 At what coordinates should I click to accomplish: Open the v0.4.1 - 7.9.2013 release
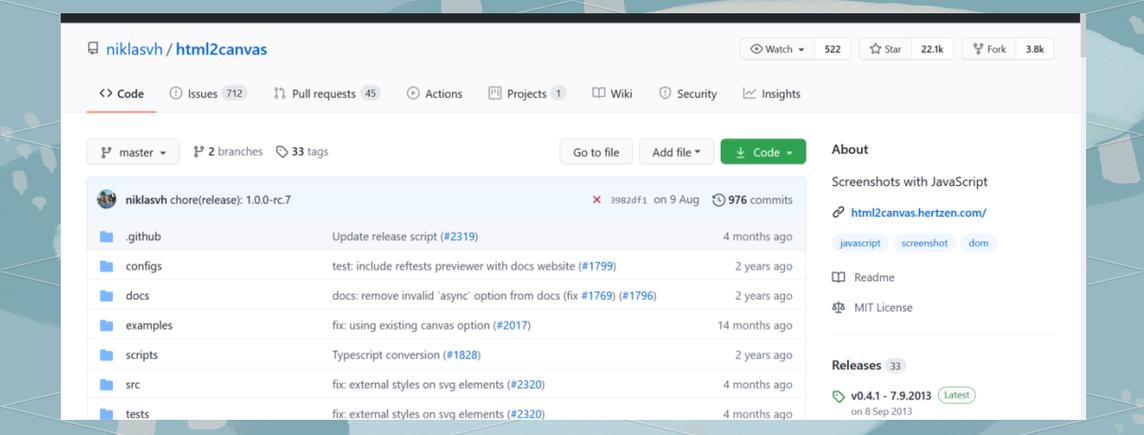891,396
